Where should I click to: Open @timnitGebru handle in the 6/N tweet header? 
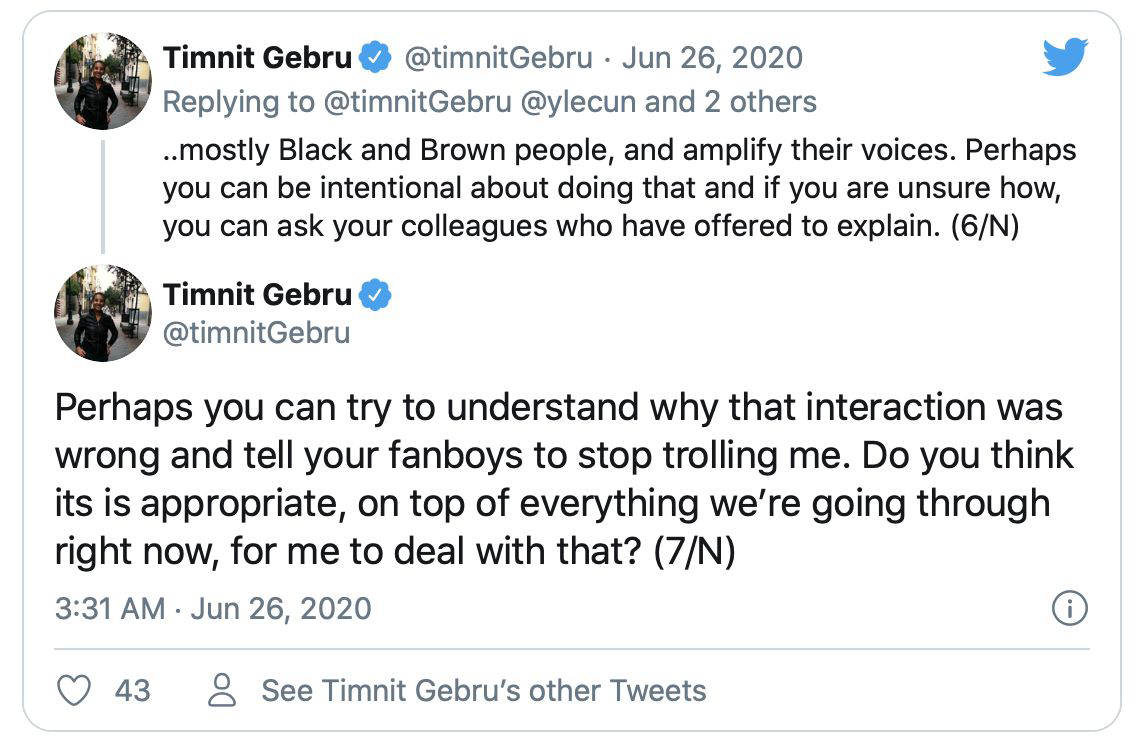[x=498, y=58]
